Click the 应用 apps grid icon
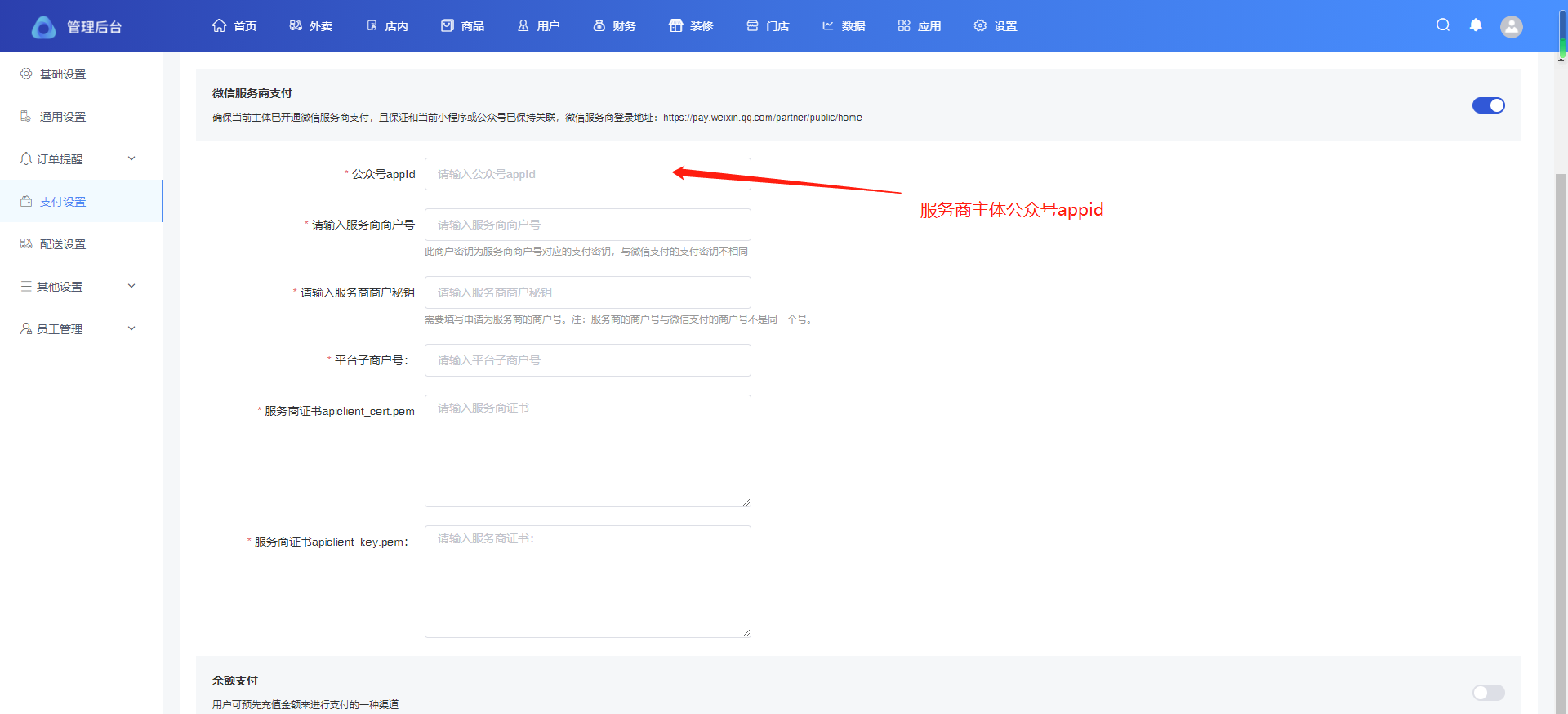Viewport: 1568px width, 714px height. pyautogui.click(x=904, y=25)
